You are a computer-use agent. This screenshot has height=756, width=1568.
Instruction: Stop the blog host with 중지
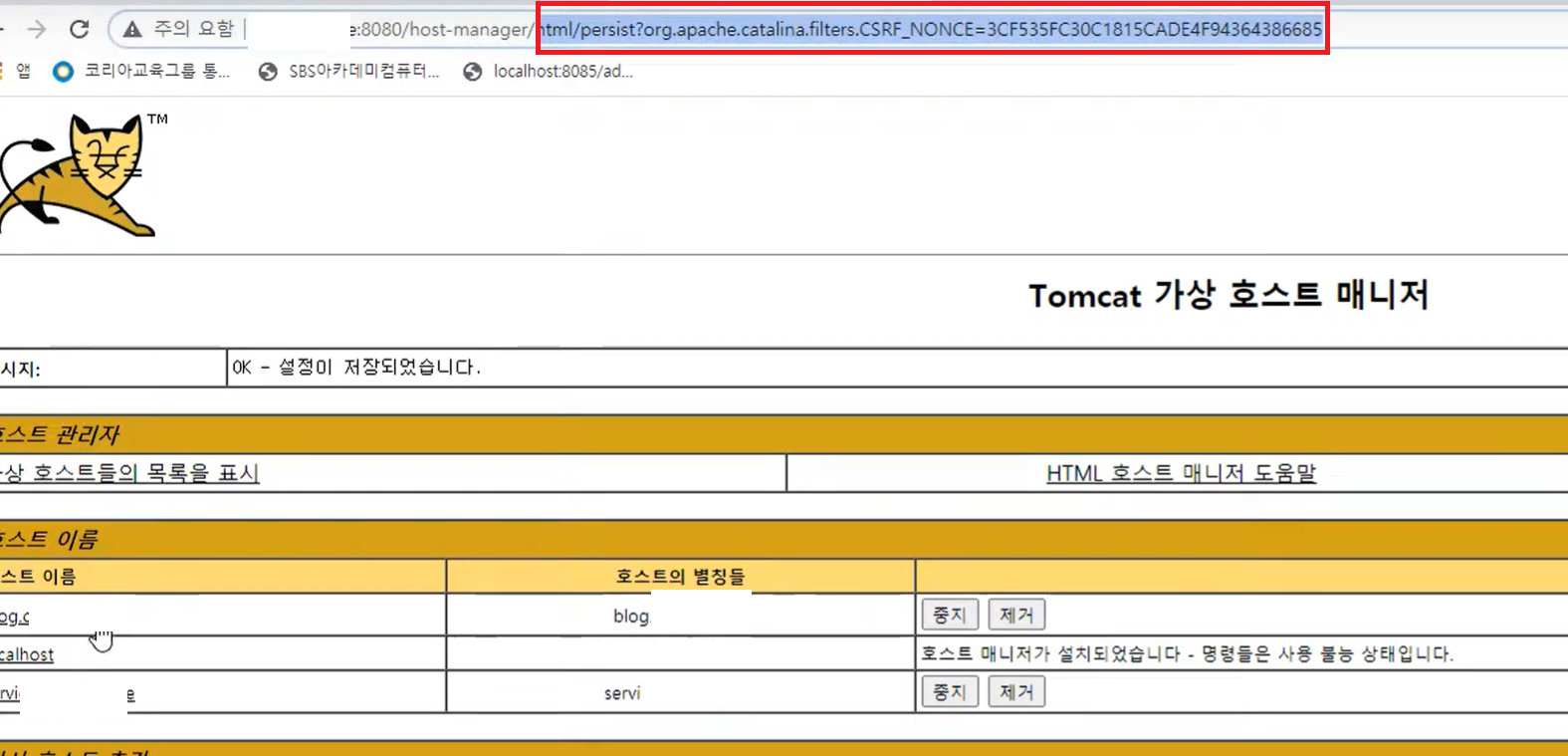(x=950, y=615)
